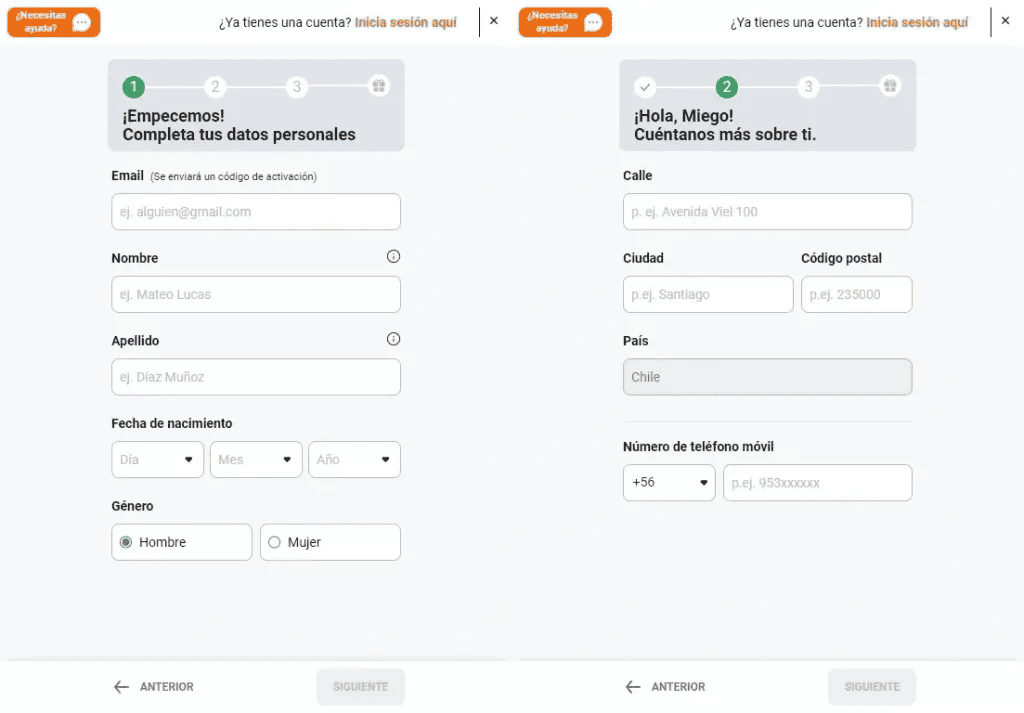This screenshot has width=1024, height=713.
Task: Click left arrow icon beside ANTERIOR in right form
Action: pos(633,687)
